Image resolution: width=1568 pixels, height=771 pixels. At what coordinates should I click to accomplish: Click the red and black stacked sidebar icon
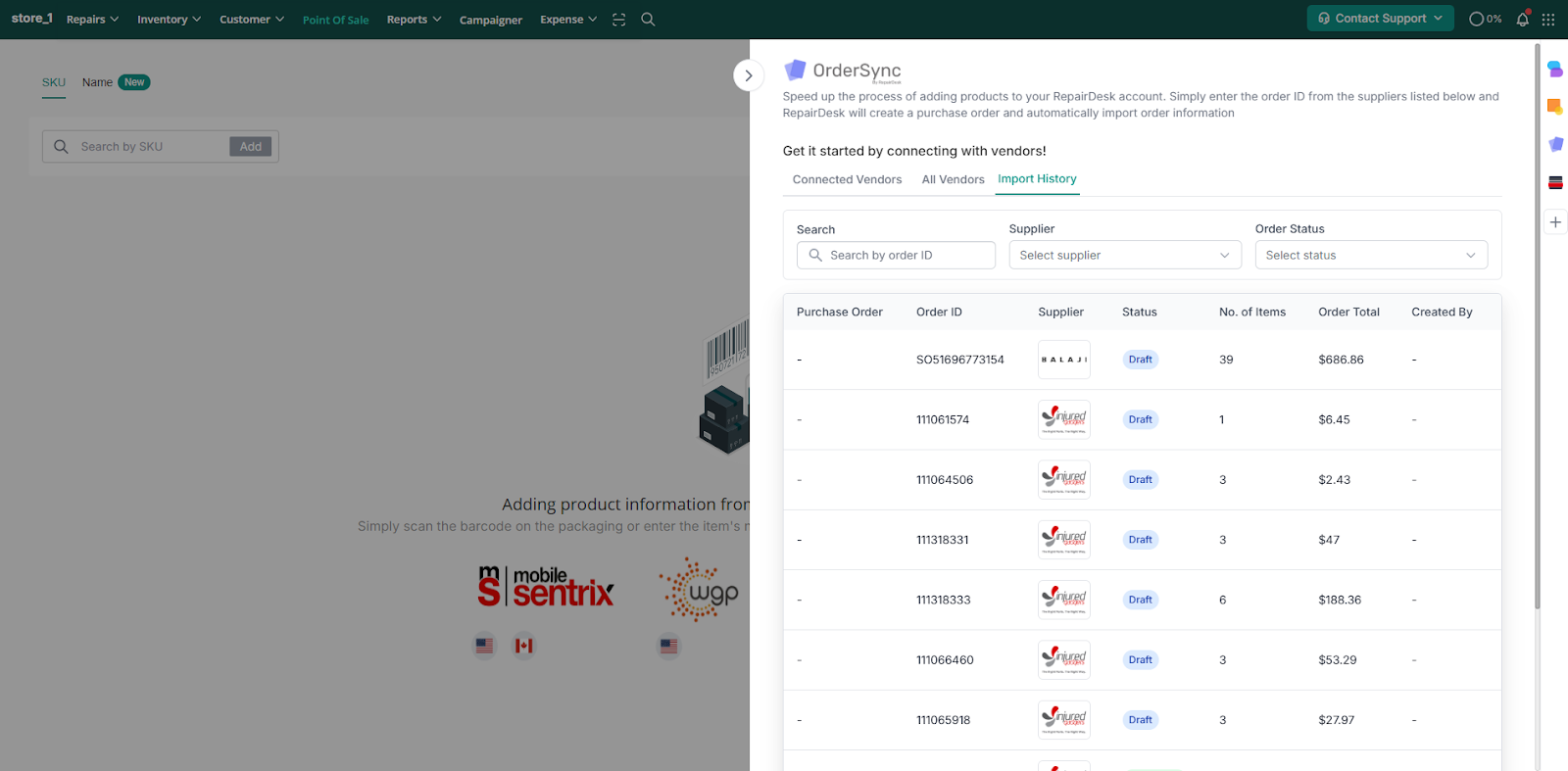click(1555, 182)
